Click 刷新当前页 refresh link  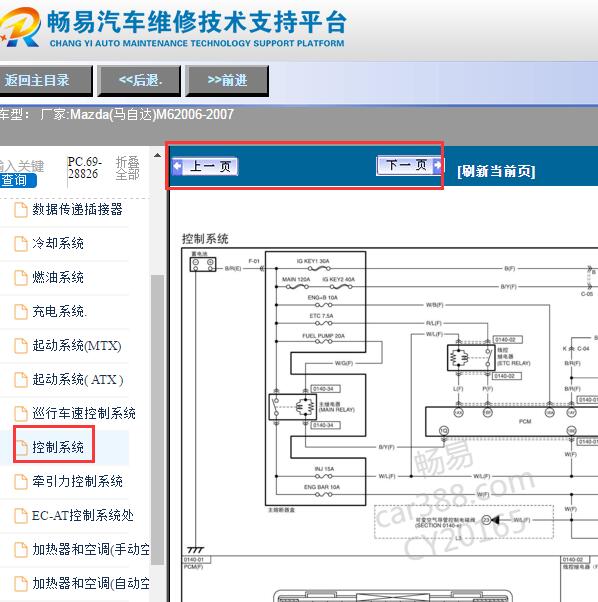(496, 171)
